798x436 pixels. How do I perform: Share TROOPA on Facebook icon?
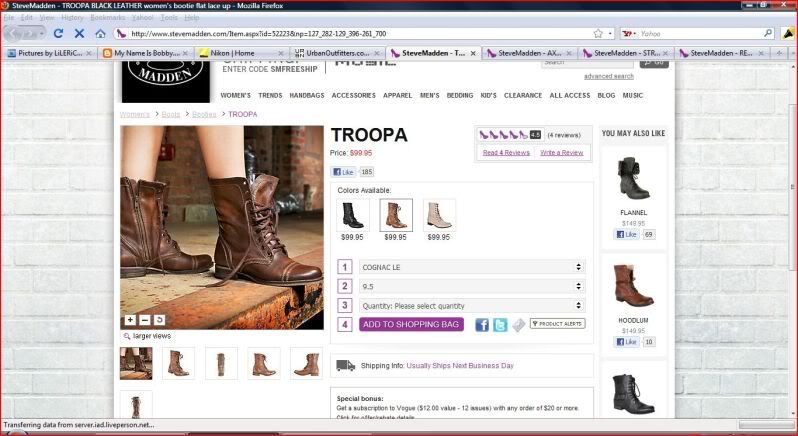[x=482, y=325]
